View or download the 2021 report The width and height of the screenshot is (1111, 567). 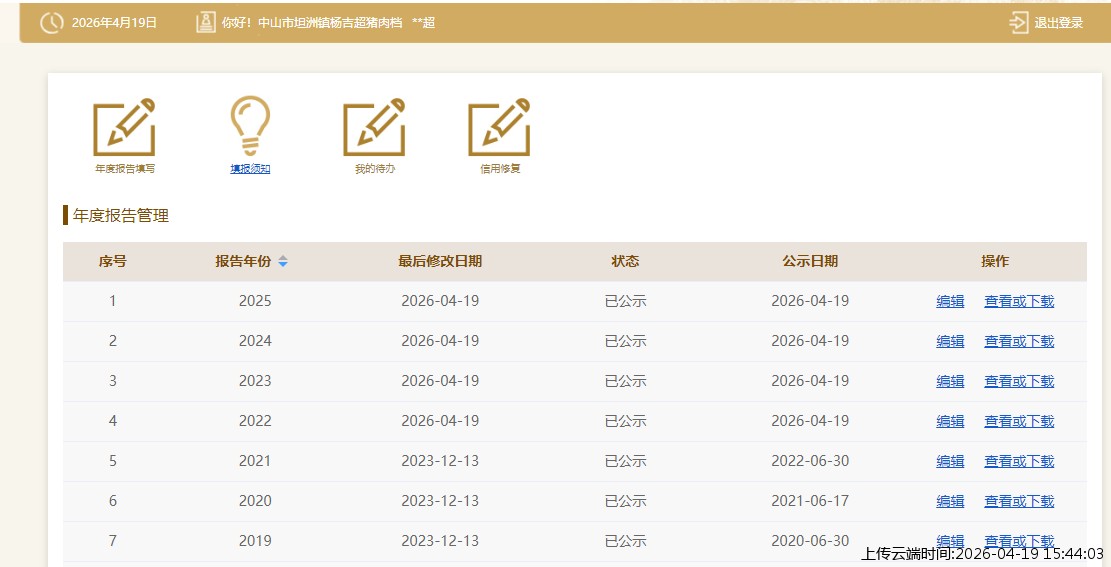[1019, 461]
